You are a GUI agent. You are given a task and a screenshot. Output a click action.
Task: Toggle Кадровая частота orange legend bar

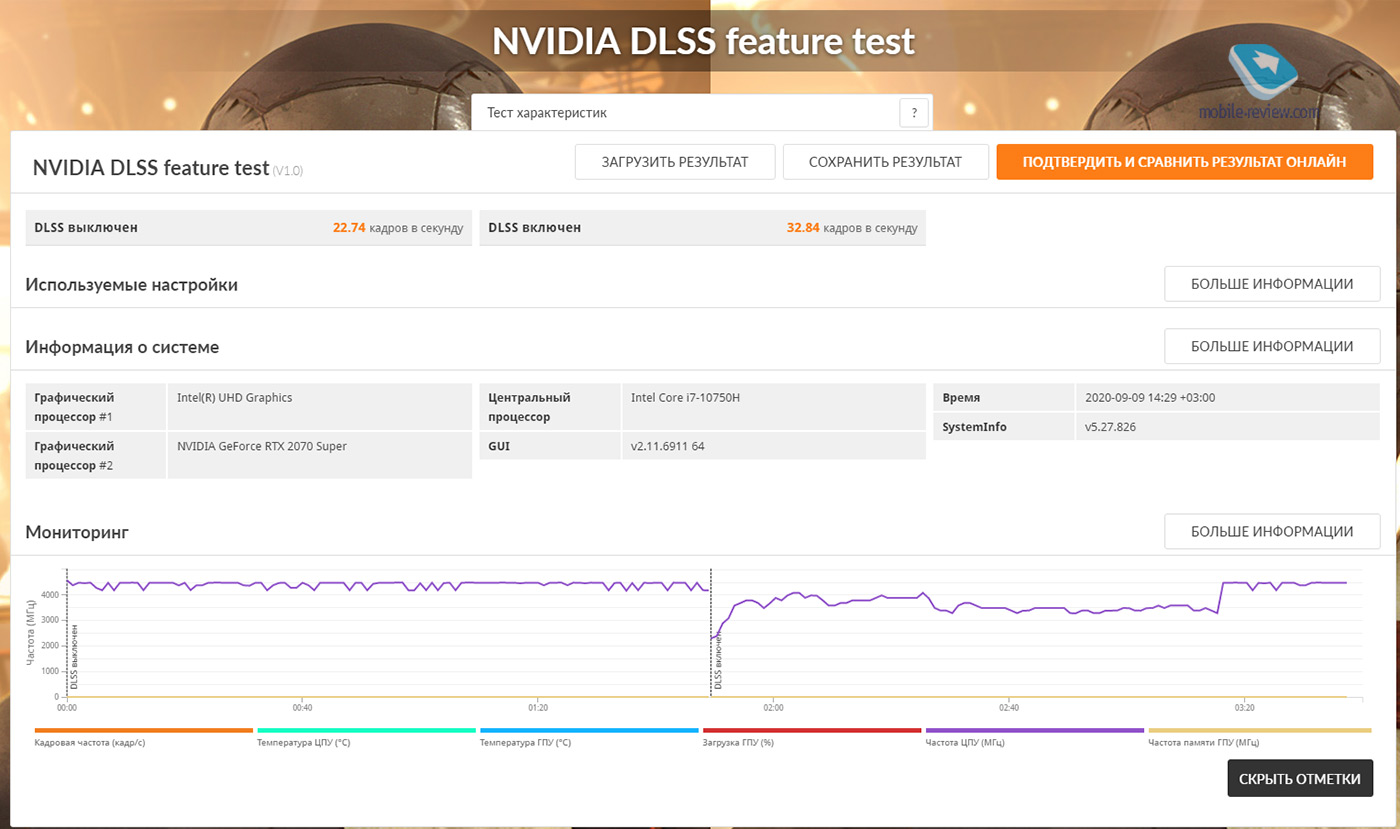pos(143,731)
